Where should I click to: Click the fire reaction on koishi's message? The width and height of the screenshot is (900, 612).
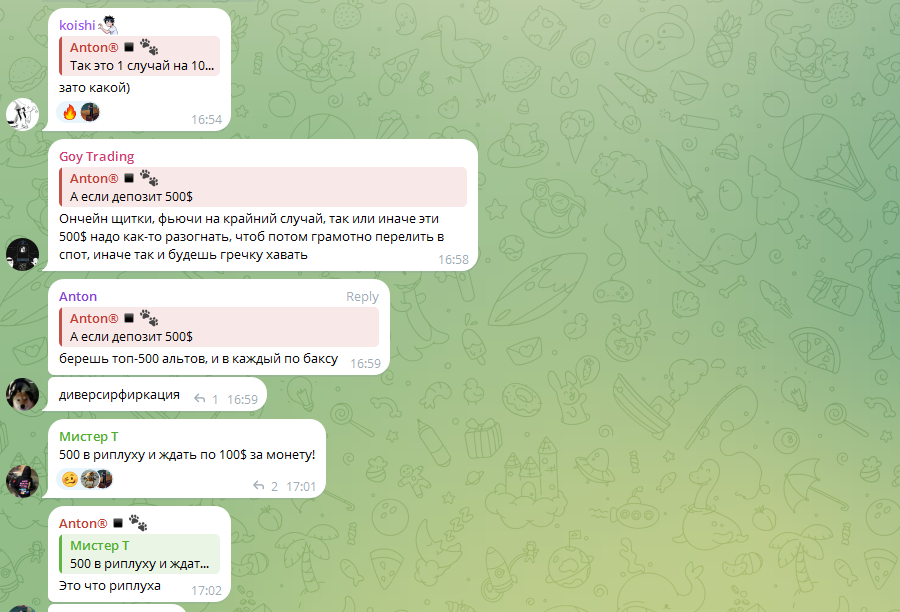coord(69,112)
